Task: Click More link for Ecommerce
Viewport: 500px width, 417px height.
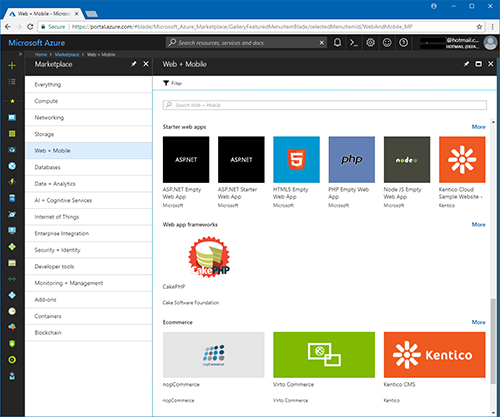Action: [x=478, y=322]
